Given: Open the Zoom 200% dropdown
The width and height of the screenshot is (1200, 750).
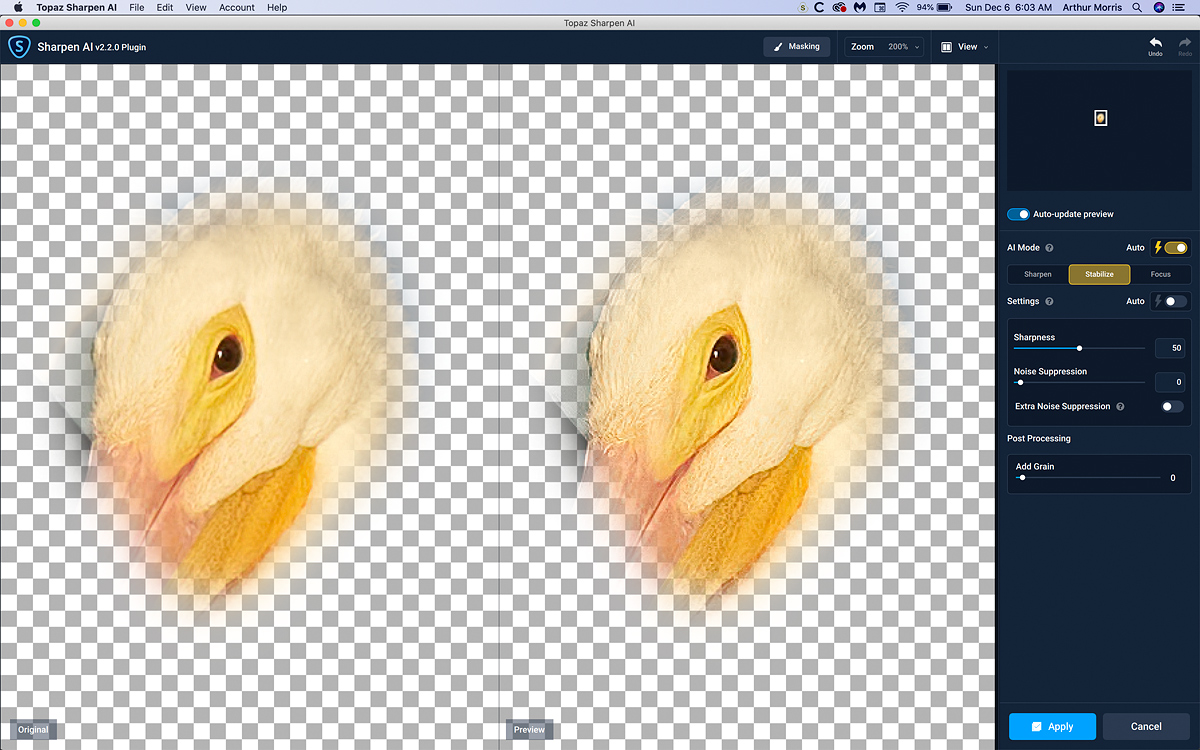Looking at the screenshot, I should [x=884, y=47].
